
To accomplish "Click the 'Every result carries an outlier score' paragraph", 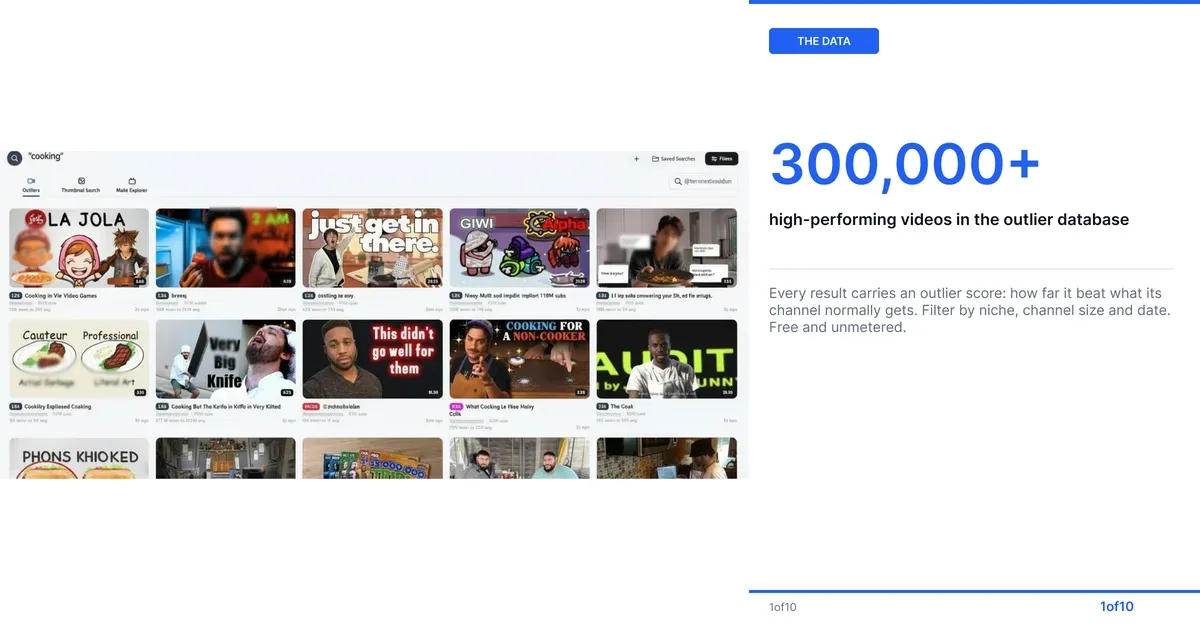I will (970, 310).
